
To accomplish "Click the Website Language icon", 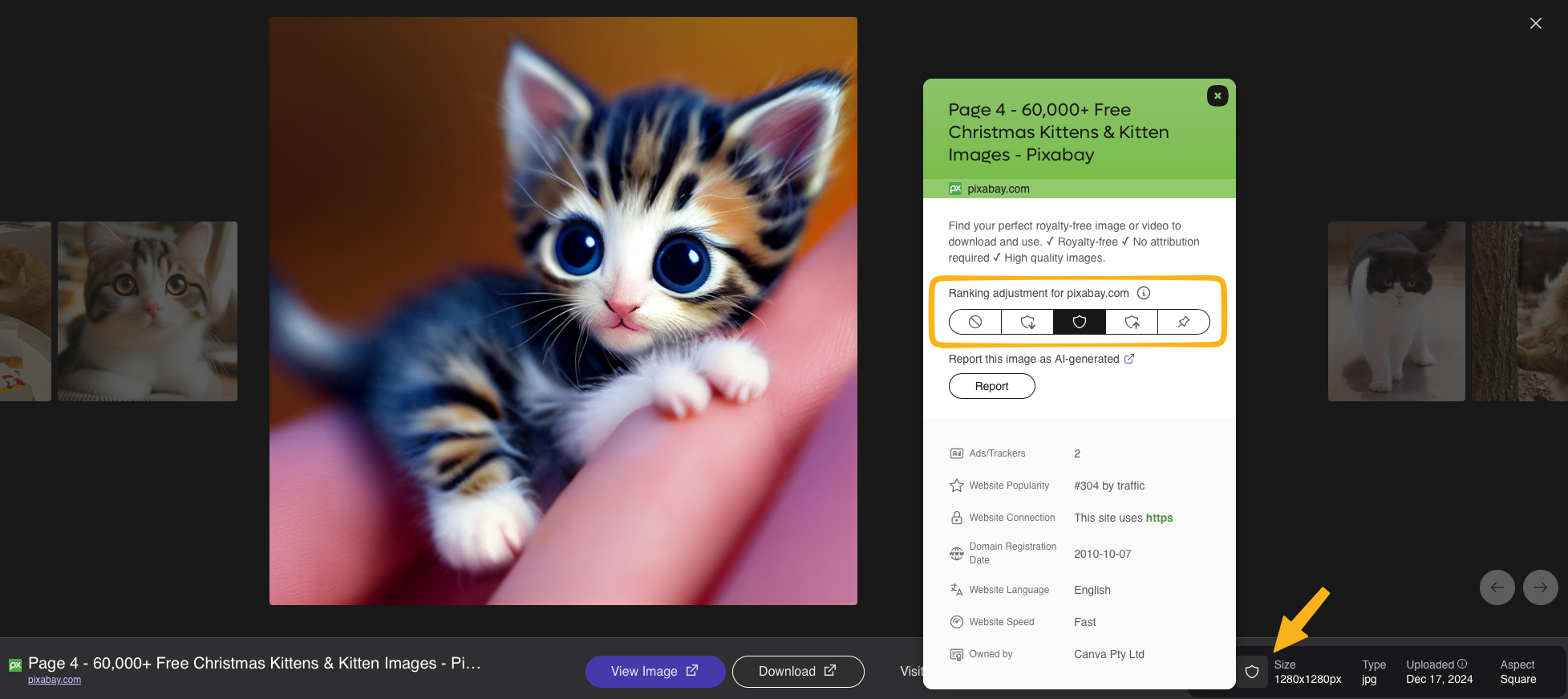I will (957, 590).
